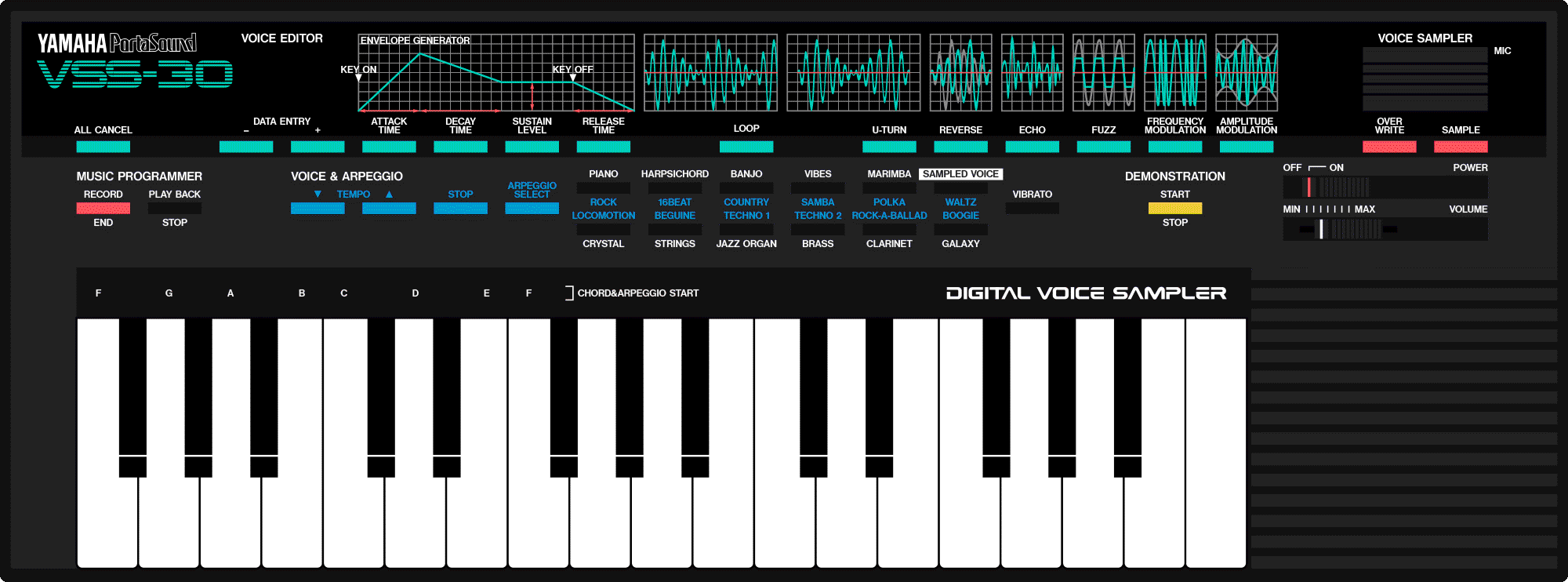The image size is (1568, 582).
Task: Select the Loop waveform display
Action: [x=711, y=73]
